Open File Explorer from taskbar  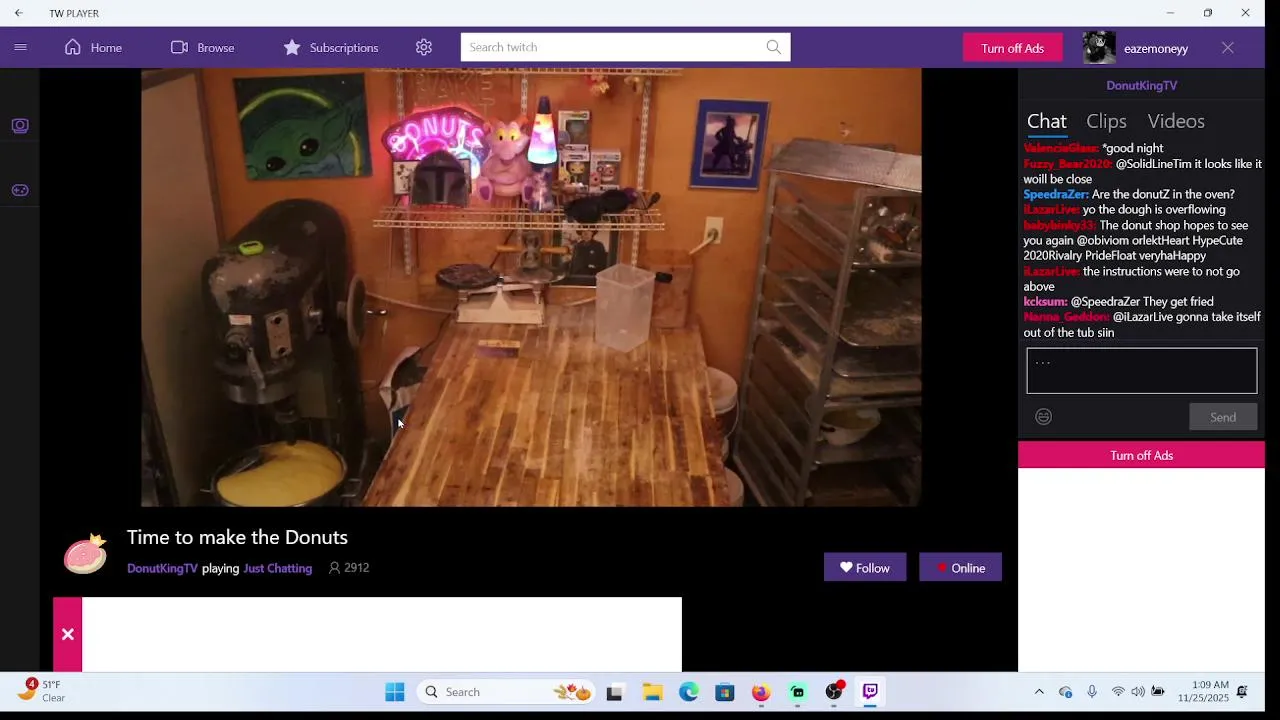click(652, 692)
